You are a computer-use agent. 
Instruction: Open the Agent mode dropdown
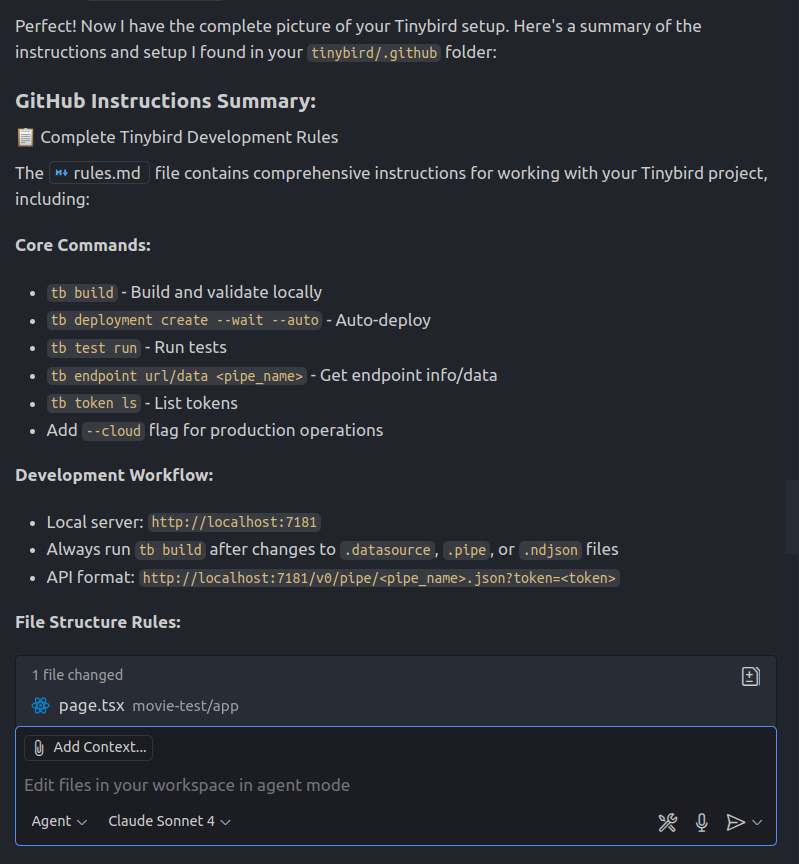point(58,821)
